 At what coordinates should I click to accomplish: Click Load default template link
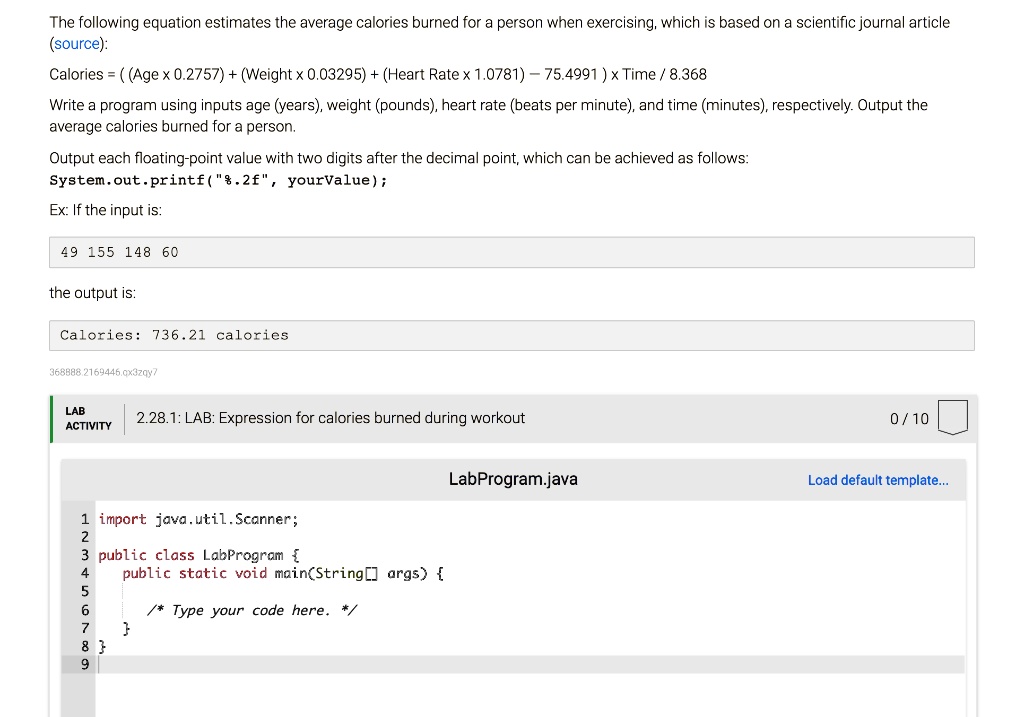pyautogui.click(x=878, y=480)
